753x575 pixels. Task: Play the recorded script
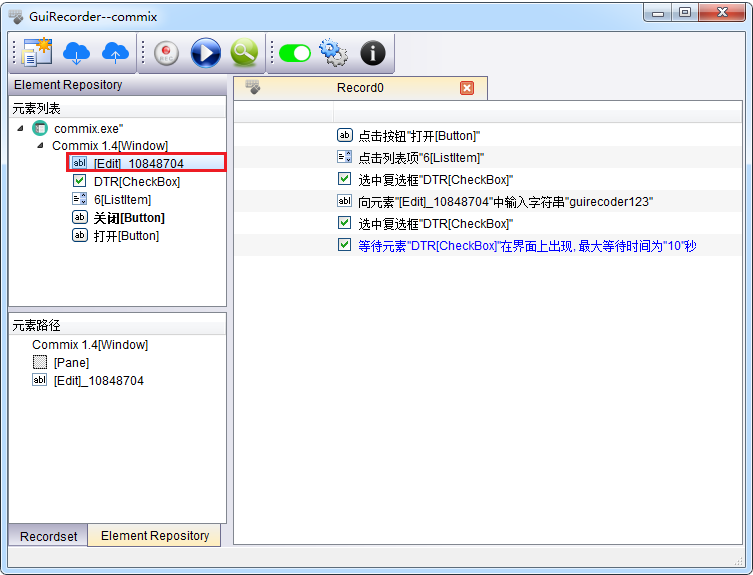click(206, 52)
